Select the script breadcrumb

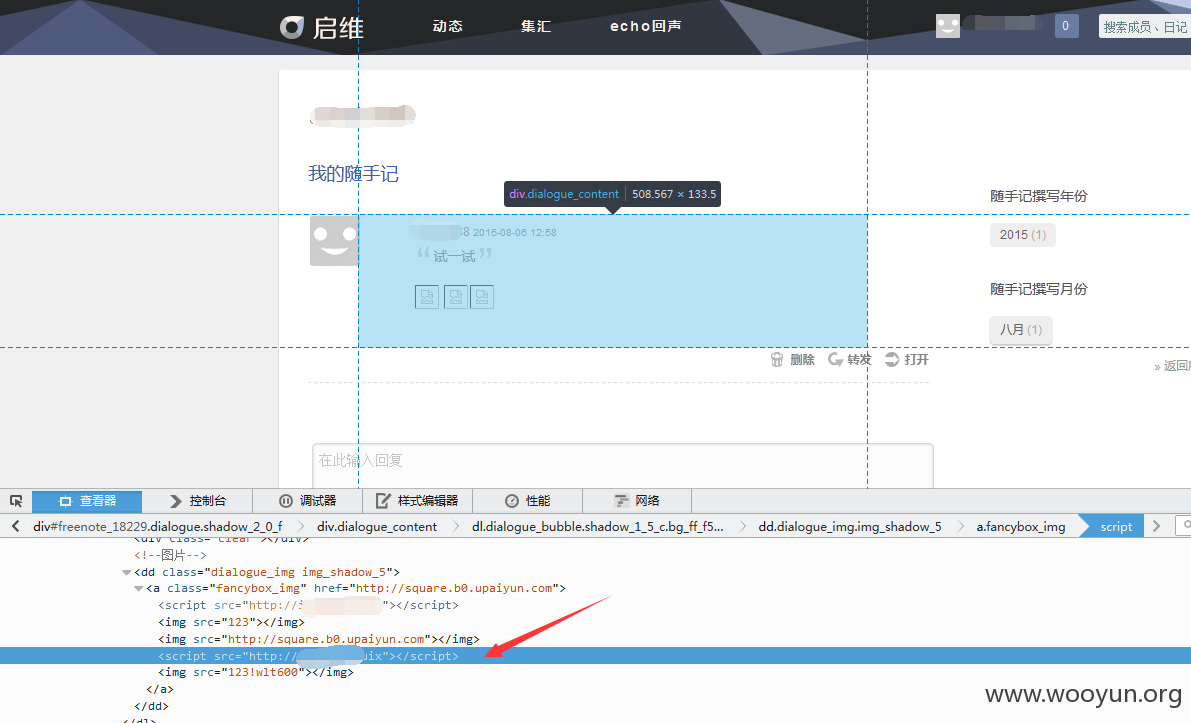click(x=1115, y=526)
